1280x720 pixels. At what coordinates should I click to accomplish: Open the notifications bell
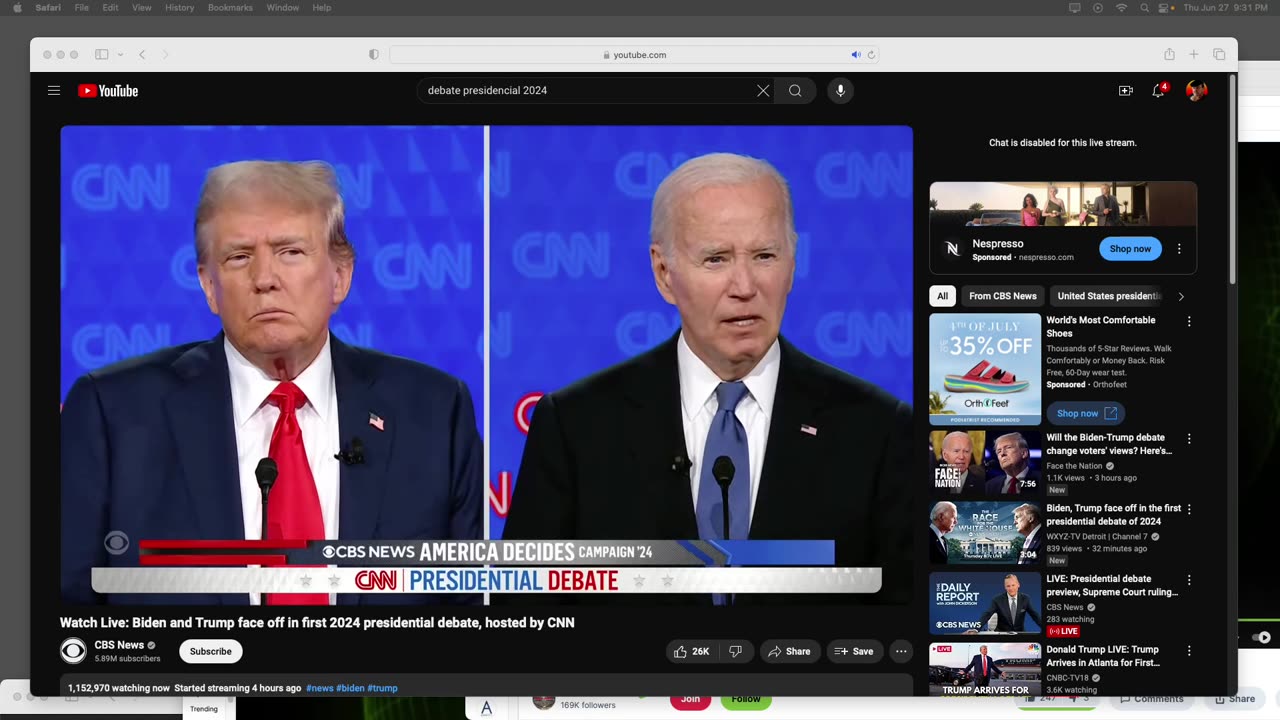pyautogui.click(x=1158, y=90)
